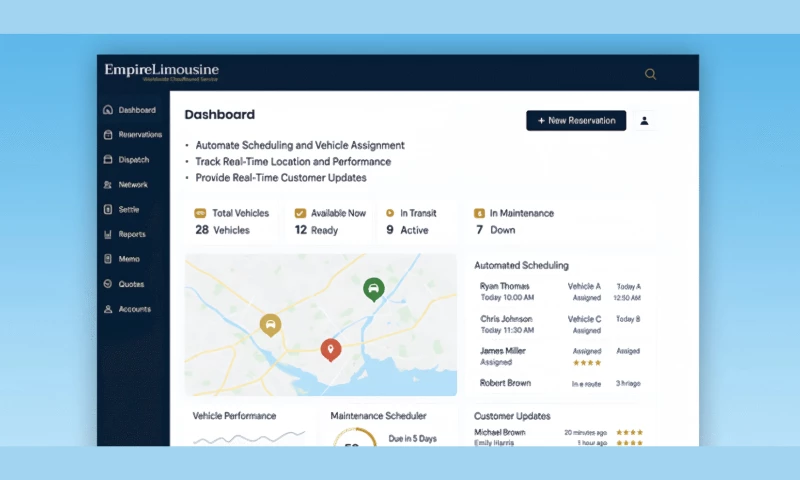
Task: Click the '3 hr ago' status text
Action: [628, 384]
